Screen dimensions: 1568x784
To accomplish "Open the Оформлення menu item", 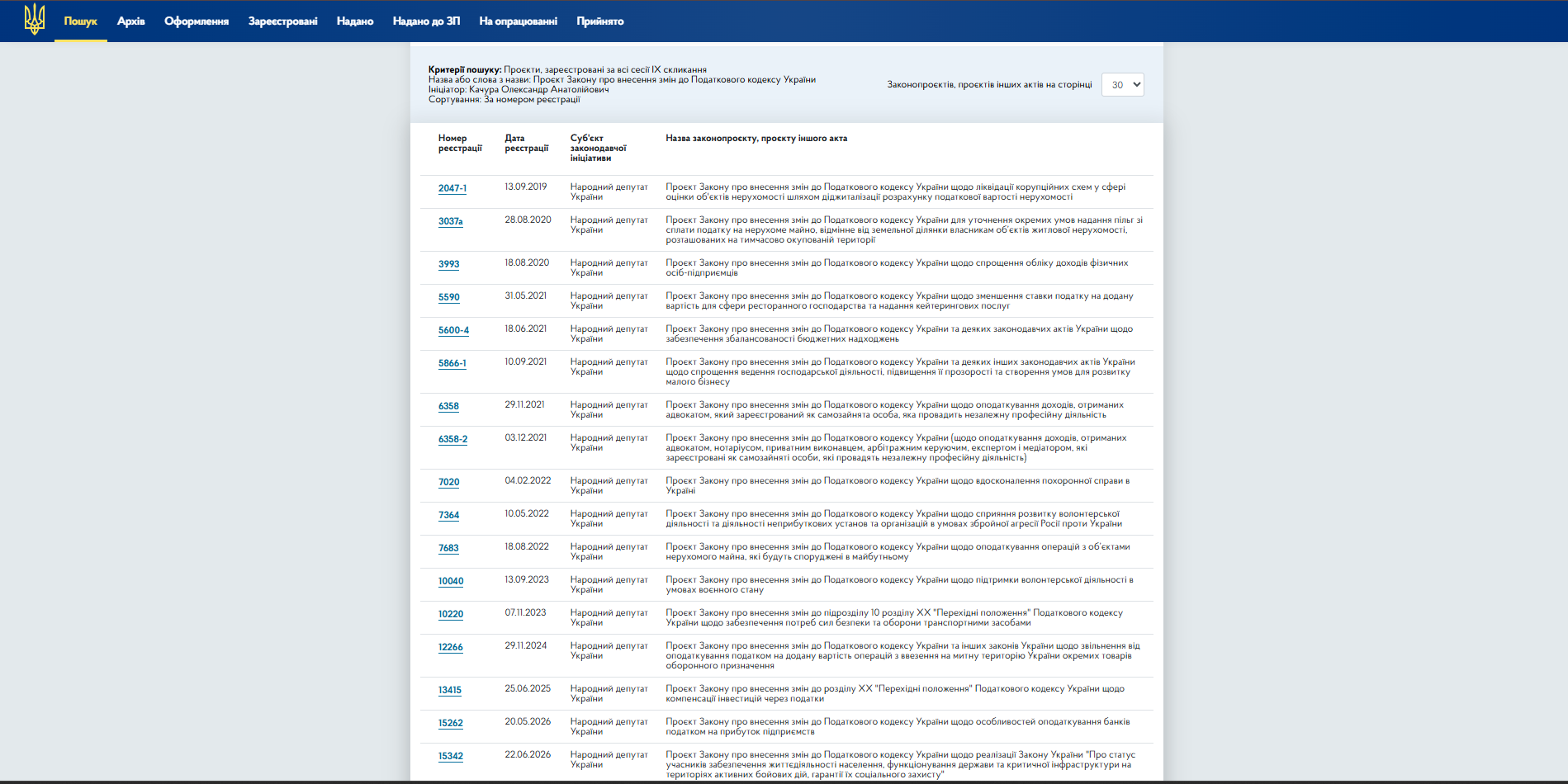I will [197, 21].
